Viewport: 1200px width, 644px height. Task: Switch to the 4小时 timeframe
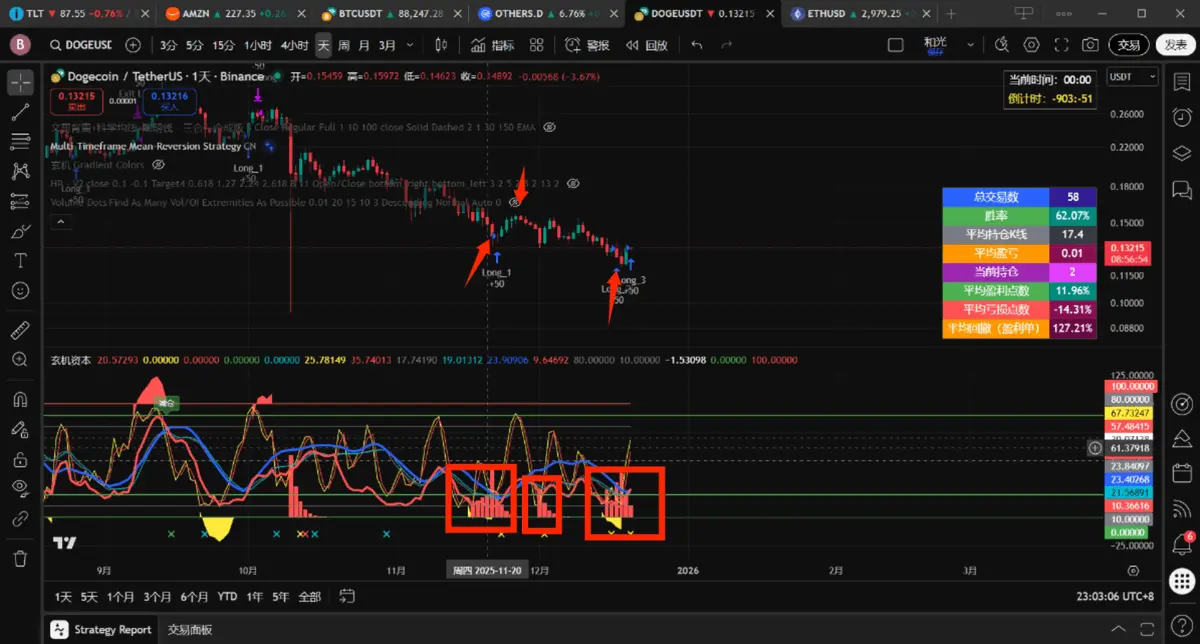(294, 45)
